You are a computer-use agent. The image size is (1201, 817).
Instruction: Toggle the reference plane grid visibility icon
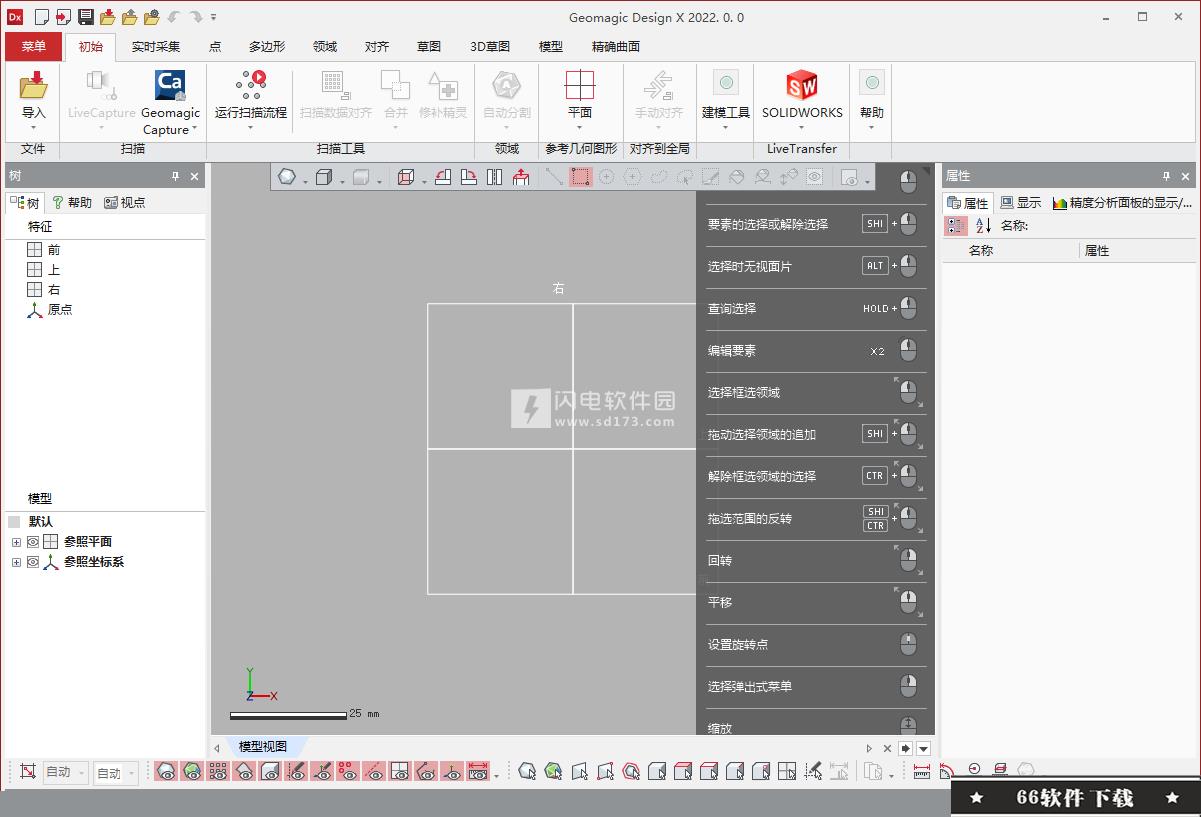[400, 771]
